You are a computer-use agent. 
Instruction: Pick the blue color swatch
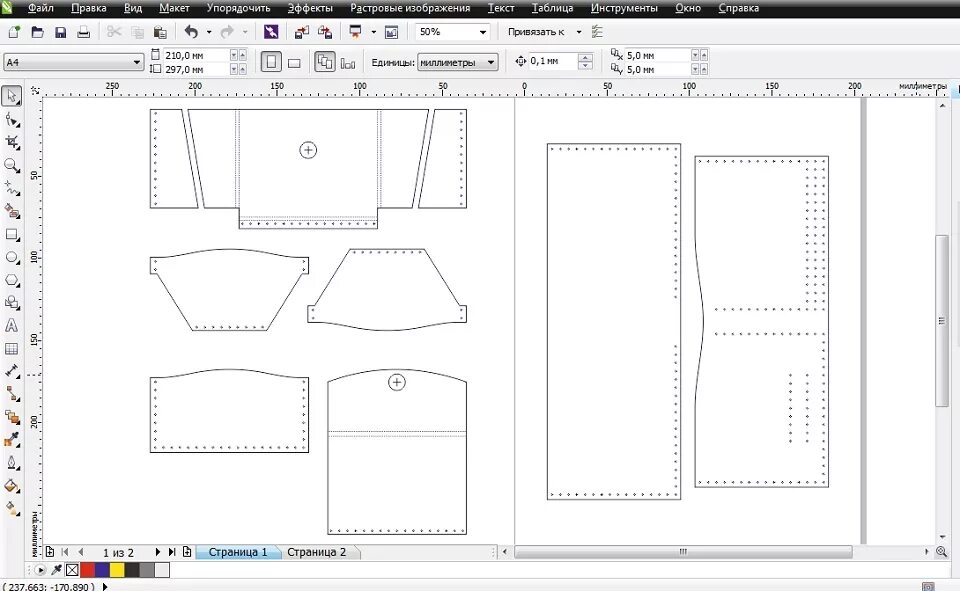[x=102, y=570]
